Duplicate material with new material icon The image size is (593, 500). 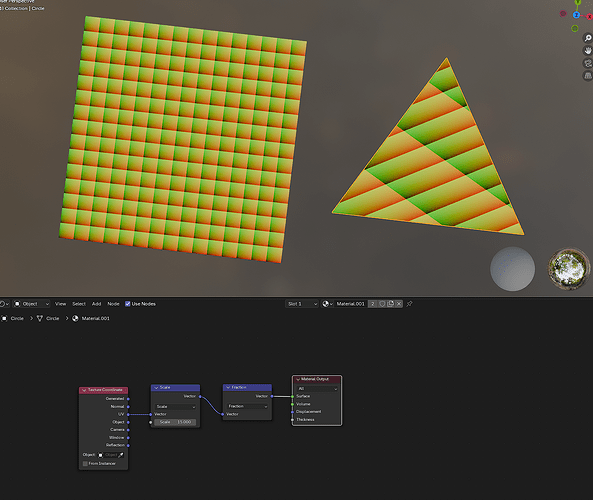click(x=390, y=304)
